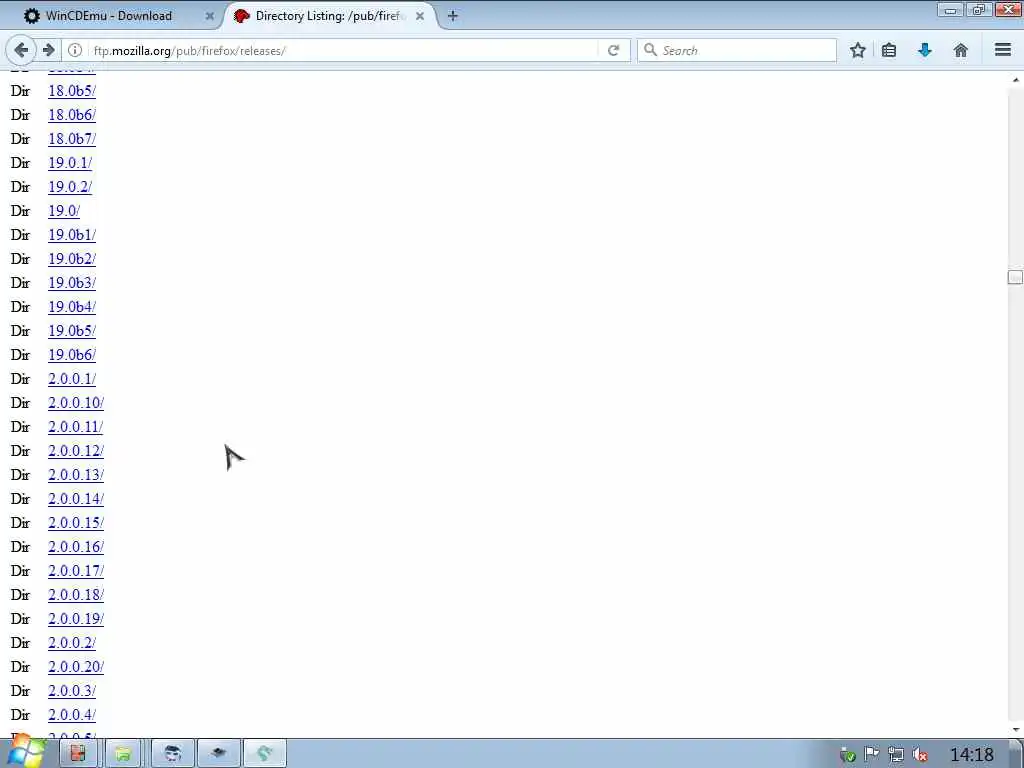Viewport: 1024px width, 768px height.
Task: Open the 2.0.0.14/ directory link
Action: tap(76, 499)
